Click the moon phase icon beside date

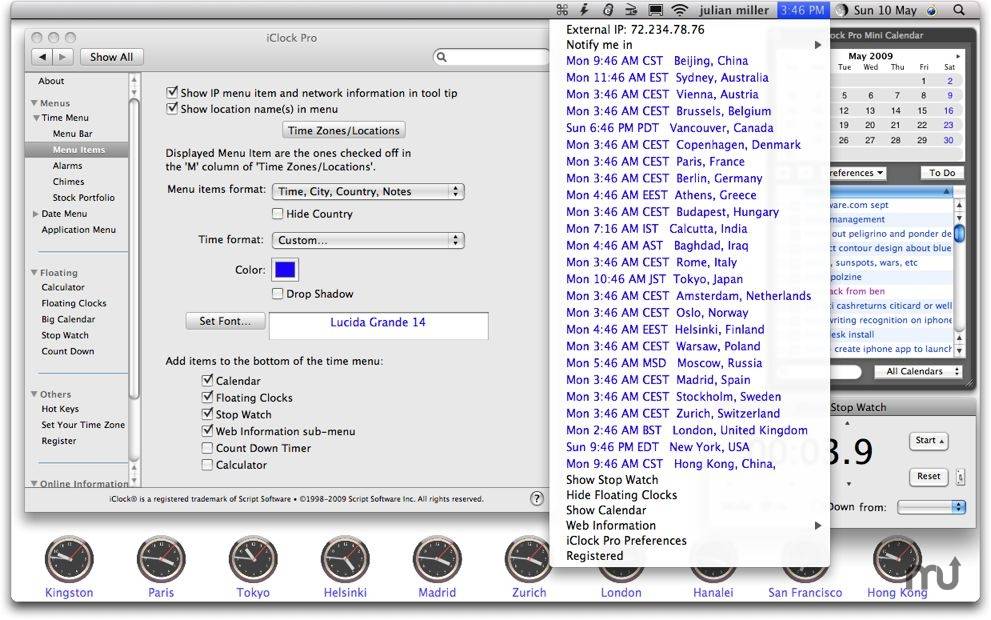842,10
